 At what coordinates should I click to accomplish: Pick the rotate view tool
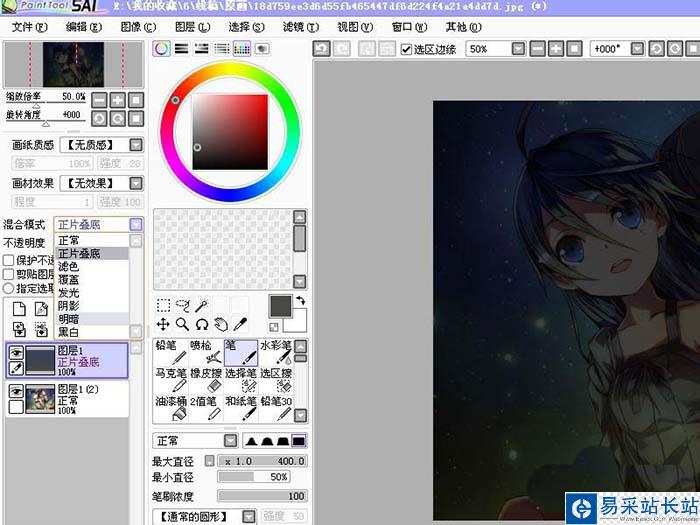pos(202,325)
